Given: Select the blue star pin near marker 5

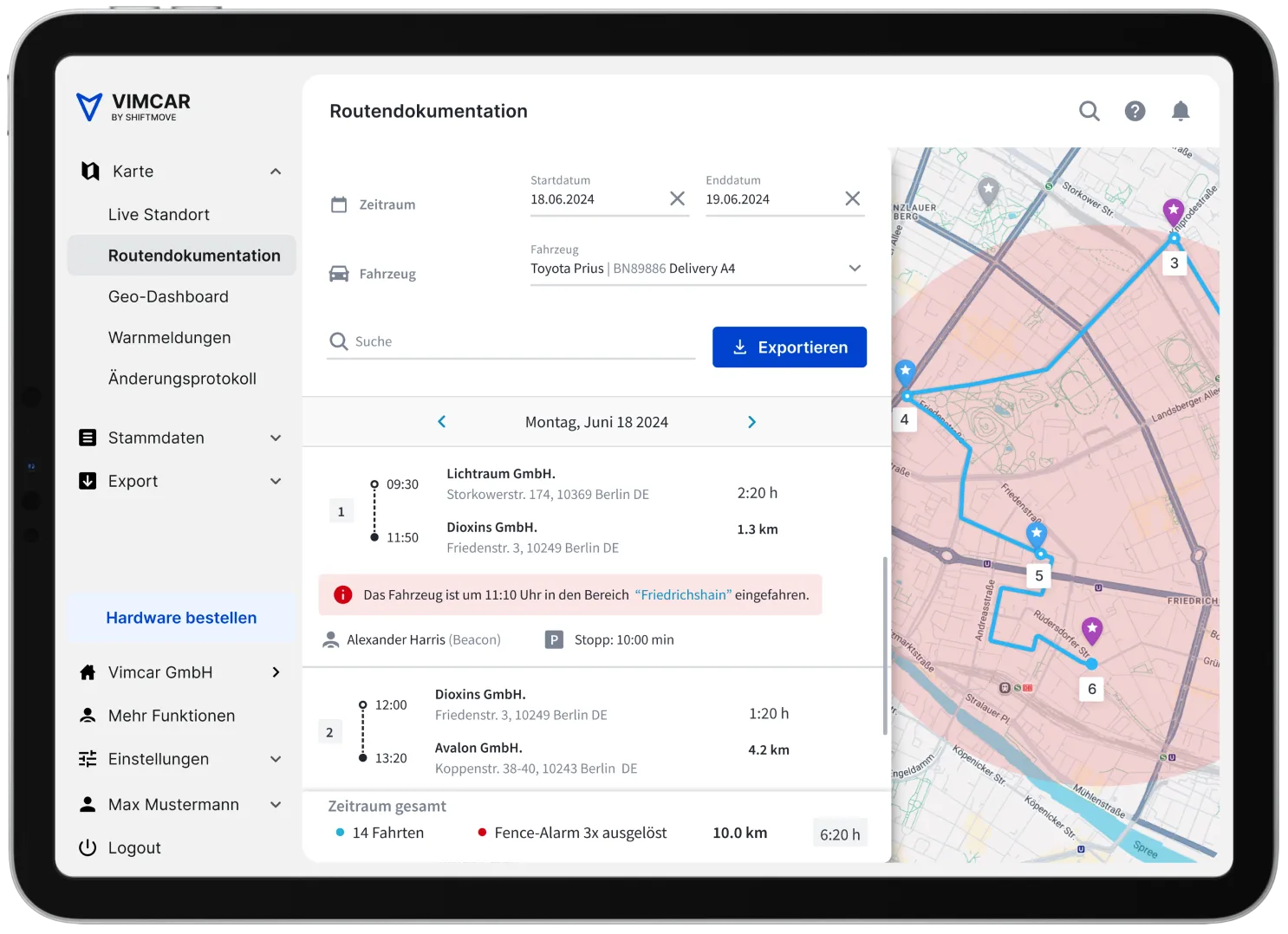Looking at the screenshot, I should [x=1037, y=535].
